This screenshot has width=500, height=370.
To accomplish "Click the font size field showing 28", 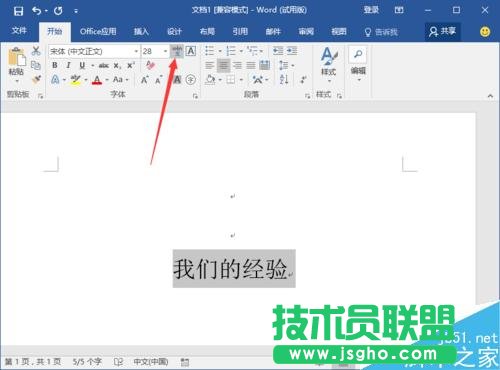I will (x=152, y=51).
